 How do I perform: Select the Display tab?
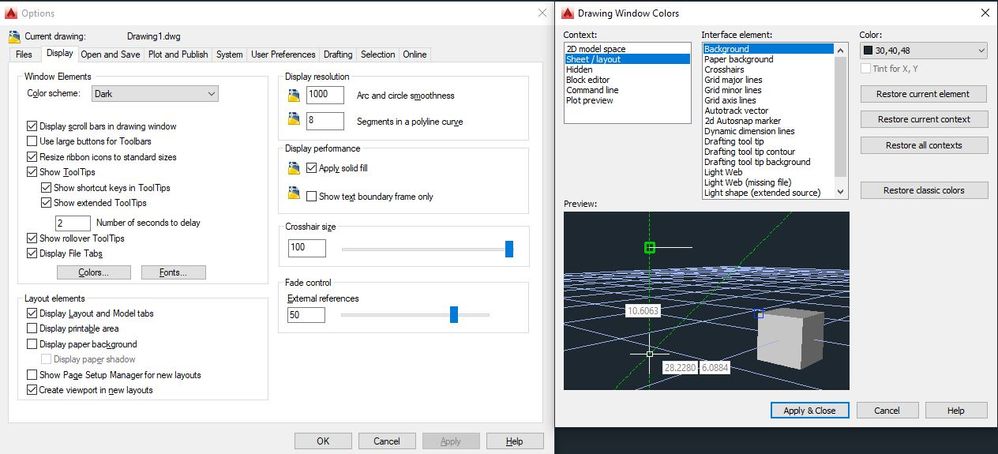point(60,53)
